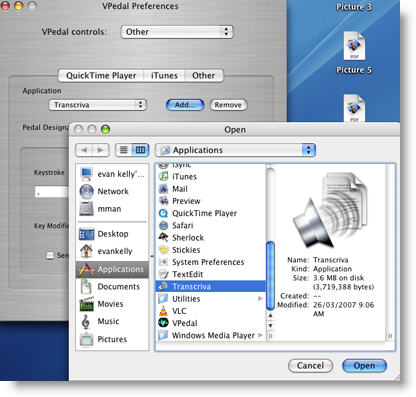Image resolution: width=416 pixels, height=397 pixels.
Task: Open the Music note icon in sidebar
Action: click(x=86, y=322)
